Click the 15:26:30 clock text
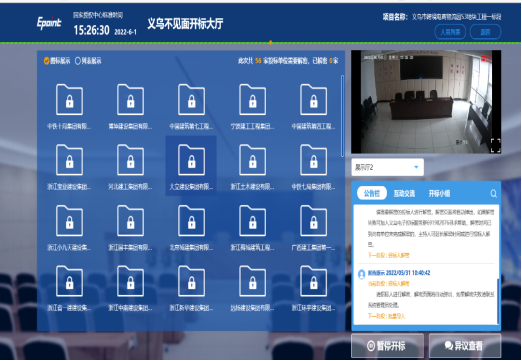This screenshot has height=361, width=522. coord(91,31)
